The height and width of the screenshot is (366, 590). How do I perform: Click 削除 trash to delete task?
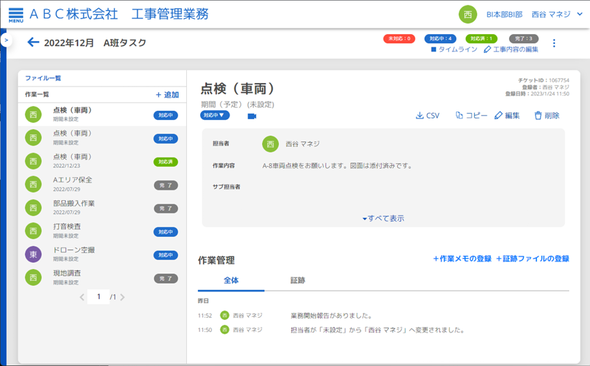547,115
